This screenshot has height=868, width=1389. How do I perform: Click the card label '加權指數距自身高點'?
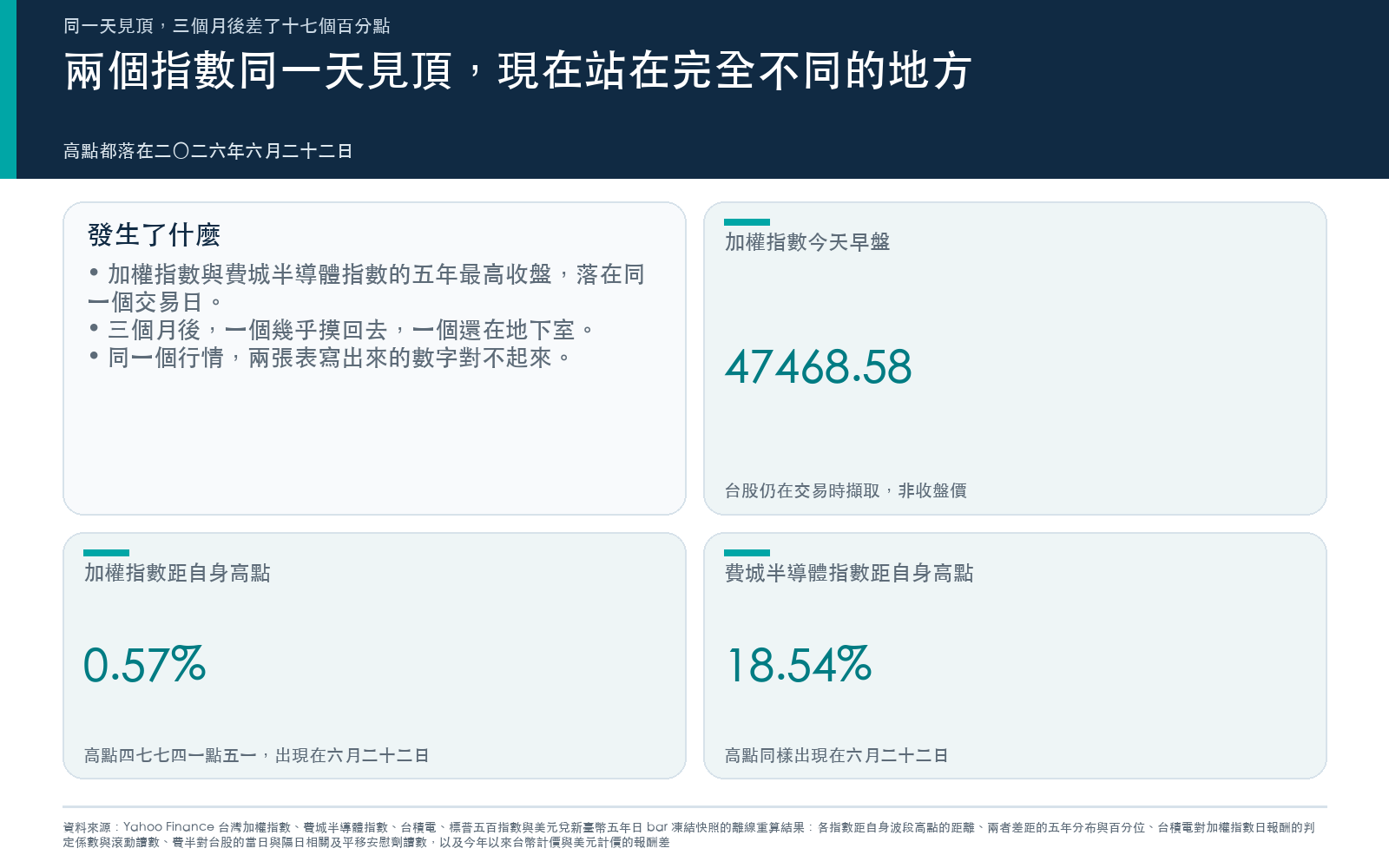[x=177, y=573]
